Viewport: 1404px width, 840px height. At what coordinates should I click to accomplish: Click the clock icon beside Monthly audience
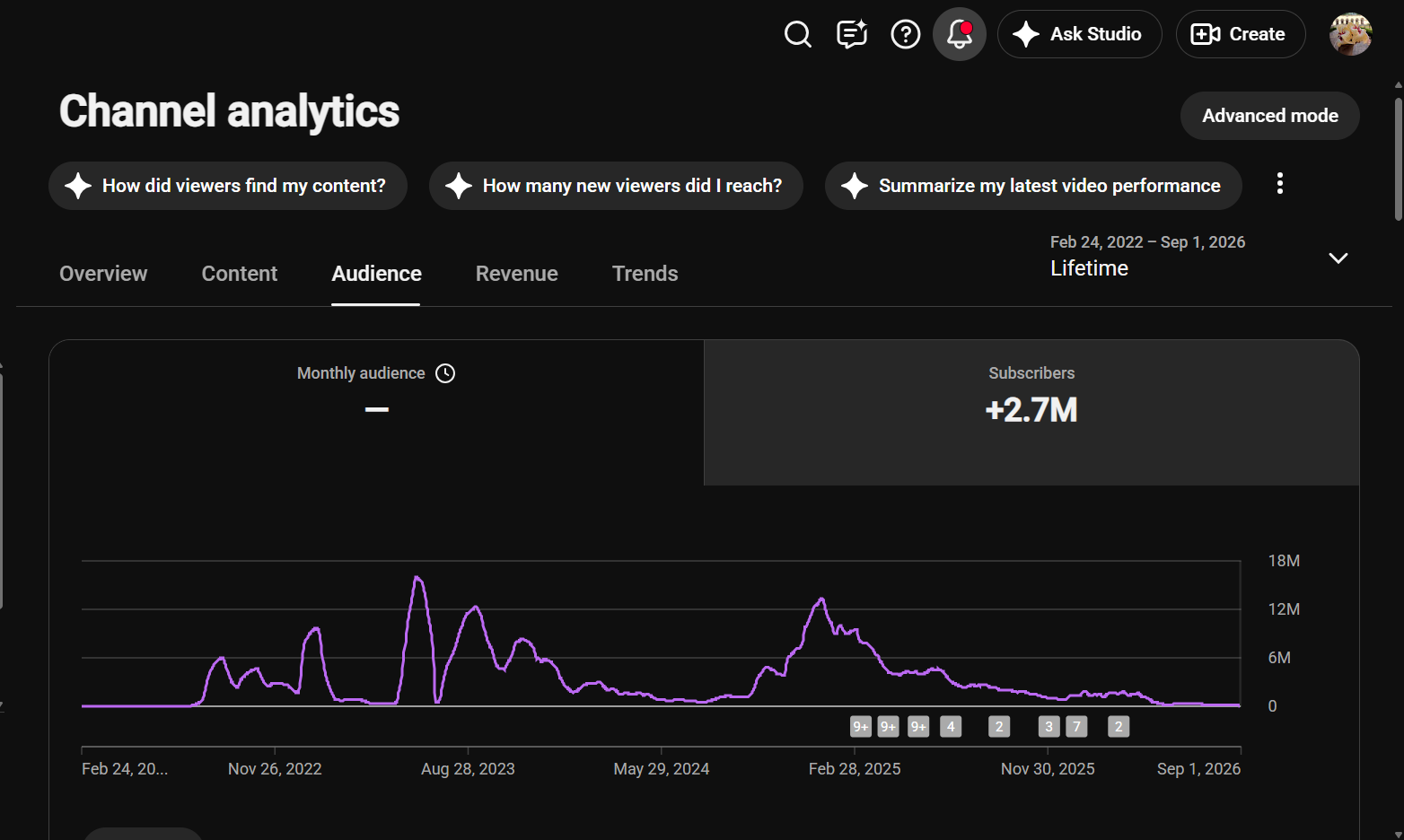coord(445,373)
